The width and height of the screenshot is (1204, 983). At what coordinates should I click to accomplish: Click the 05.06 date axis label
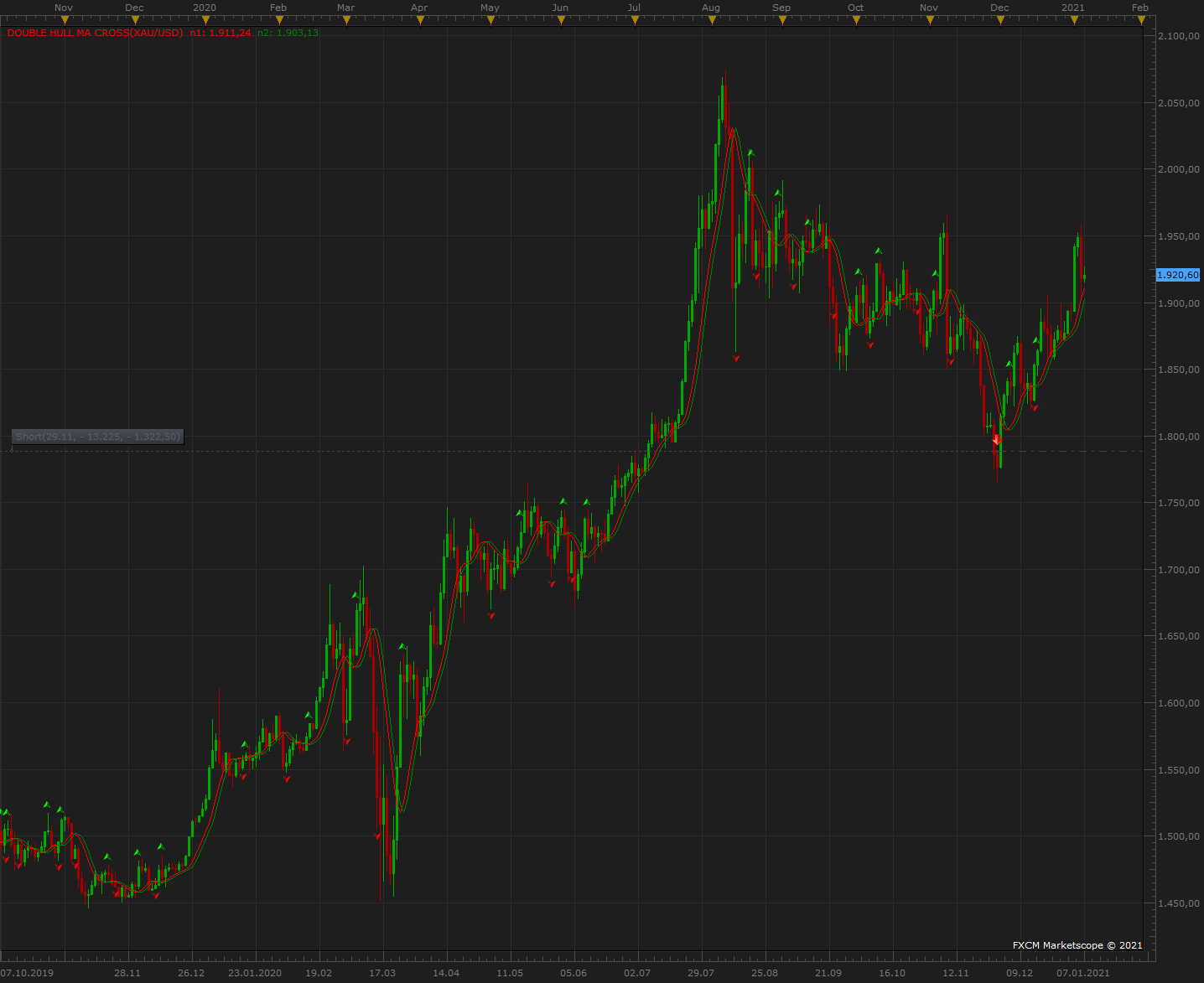click(573, 973)
